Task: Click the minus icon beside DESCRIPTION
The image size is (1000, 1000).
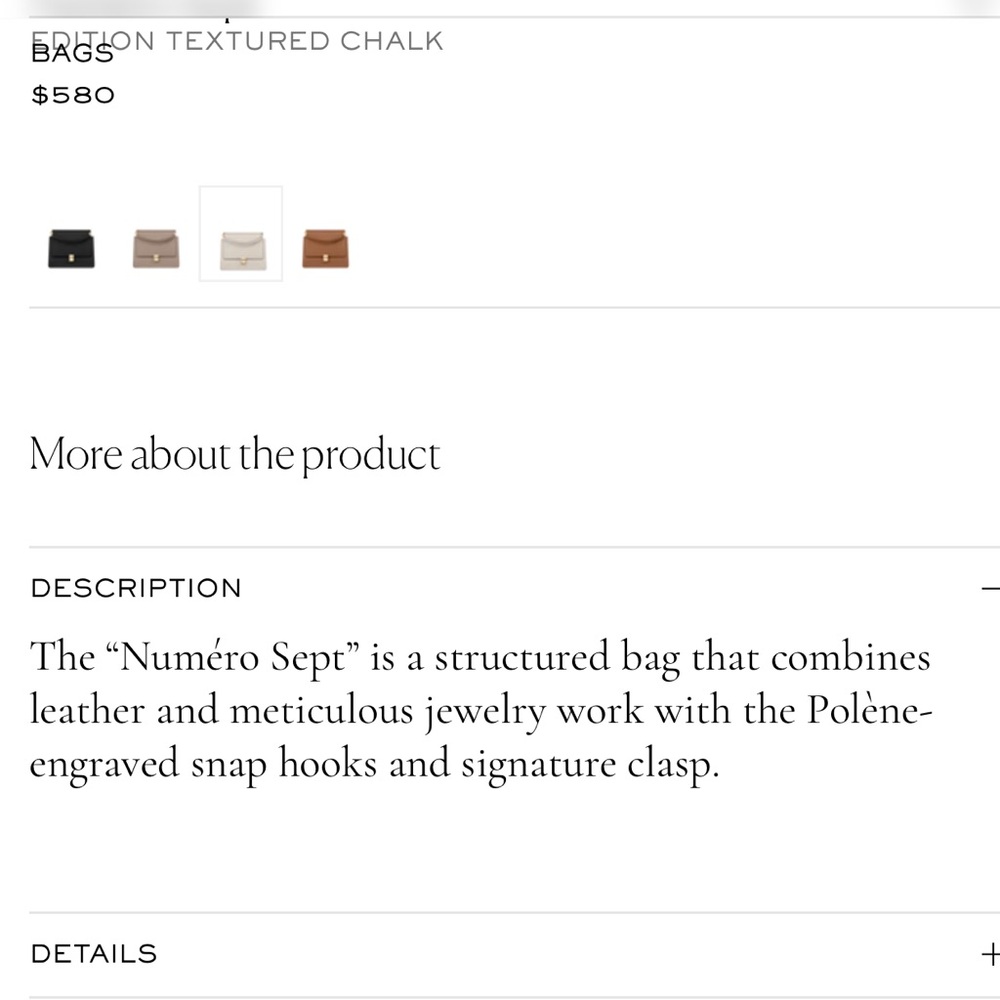Action: point(993,588)
